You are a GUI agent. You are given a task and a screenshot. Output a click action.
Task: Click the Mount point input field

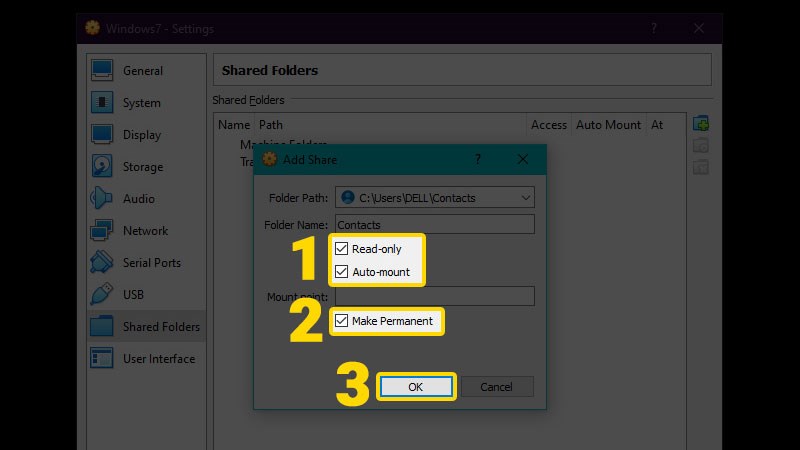coord(435,296)
